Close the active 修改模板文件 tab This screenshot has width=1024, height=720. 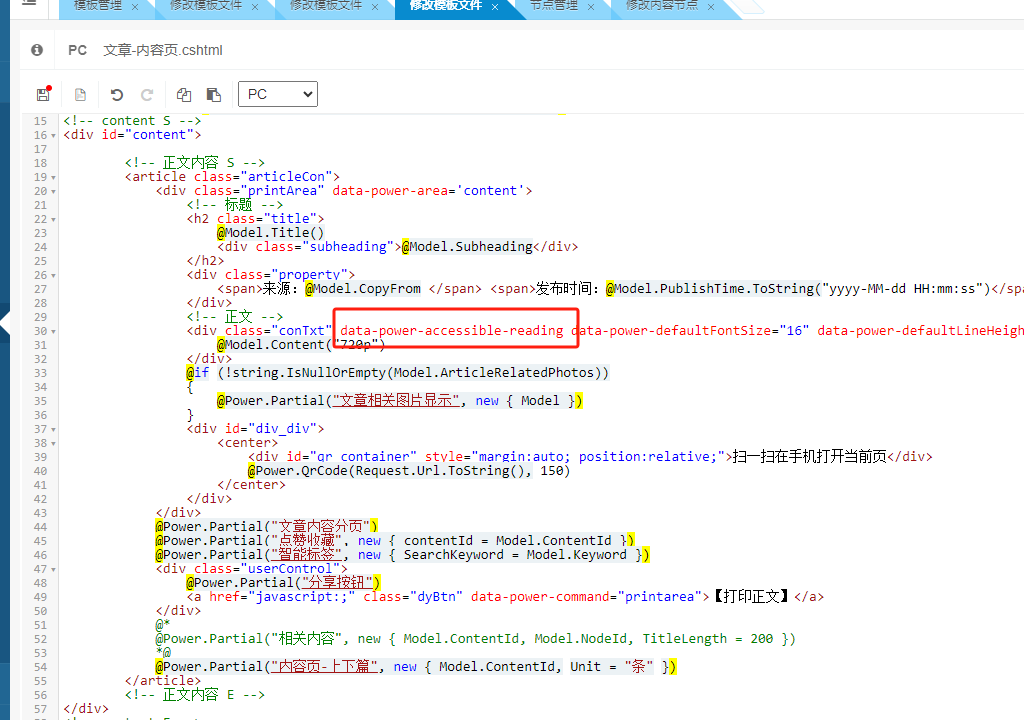(x=495, y=7)
